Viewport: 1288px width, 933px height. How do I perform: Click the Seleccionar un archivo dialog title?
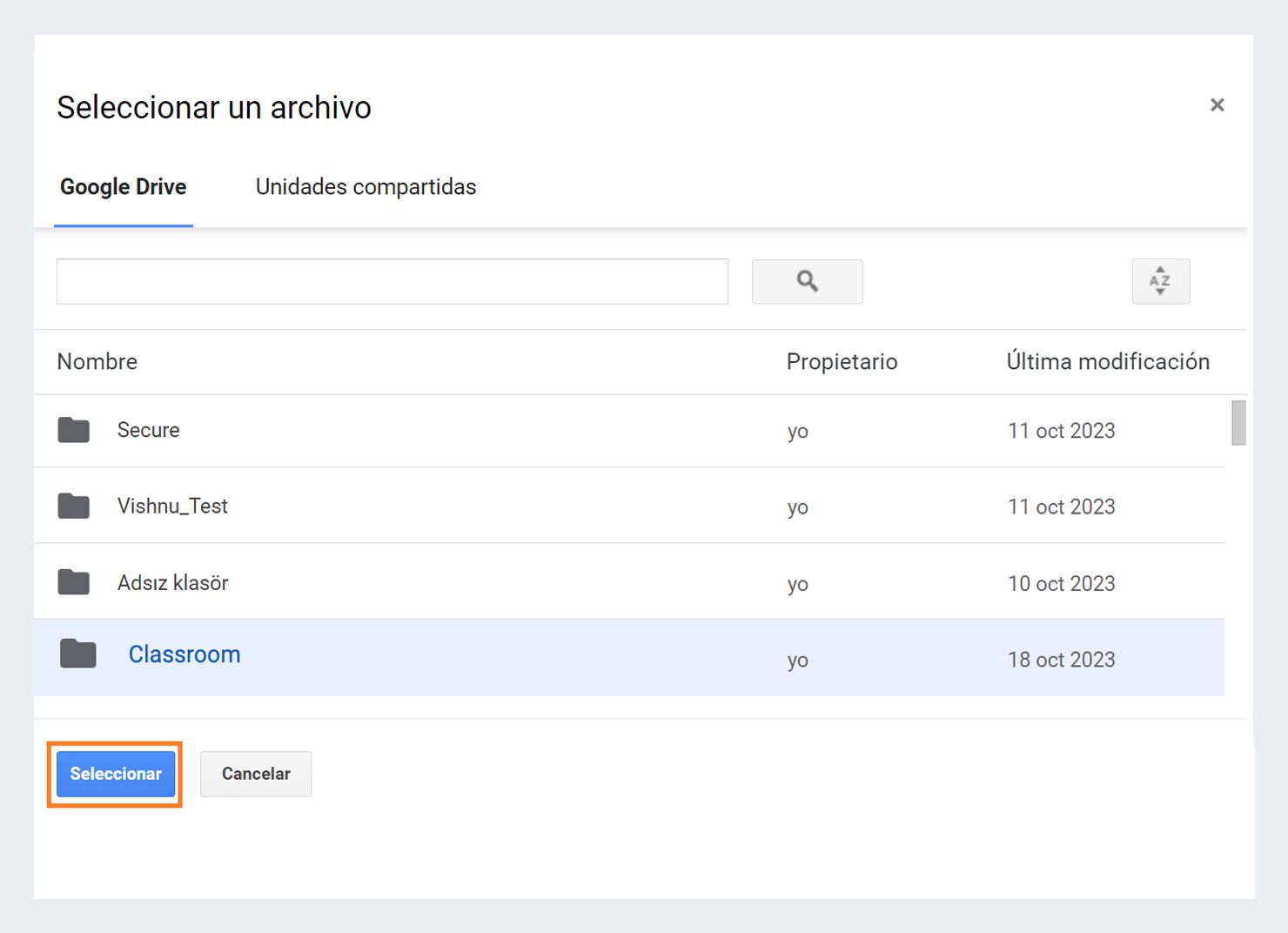coord(214,107)
